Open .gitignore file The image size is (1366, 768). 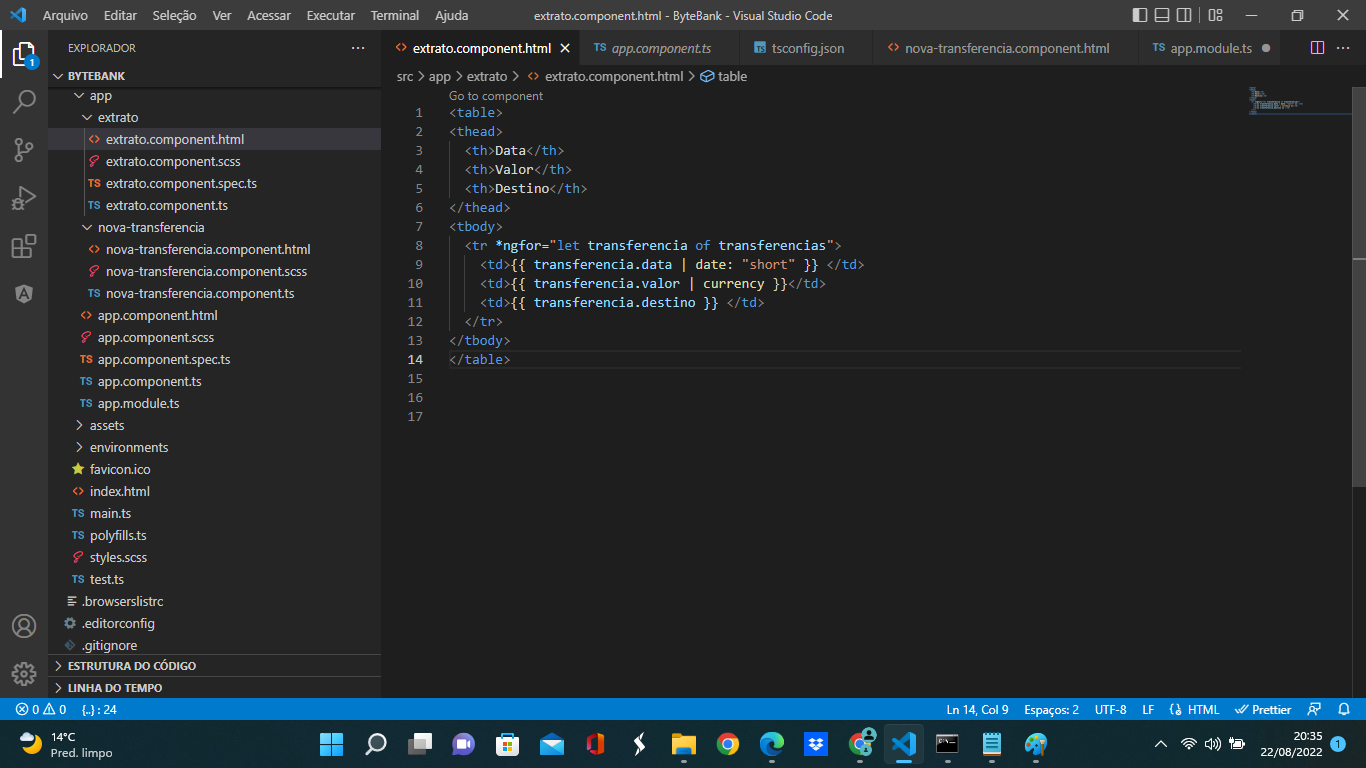click(214, 646)
